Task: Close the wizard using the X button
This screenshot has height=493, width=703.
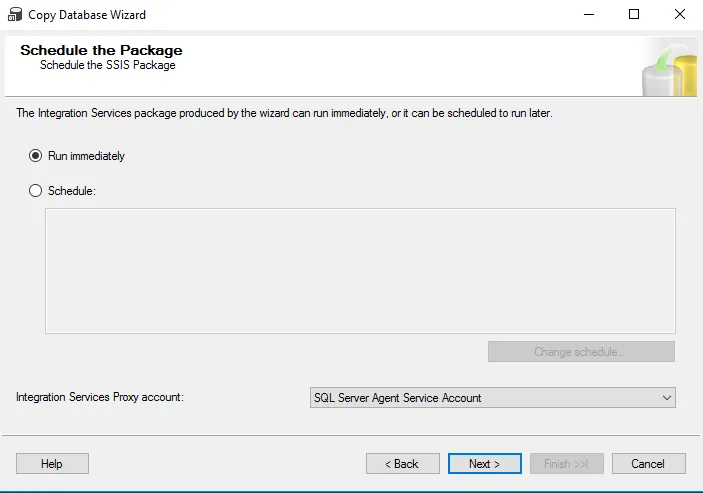Action: (x=680, y=15)
